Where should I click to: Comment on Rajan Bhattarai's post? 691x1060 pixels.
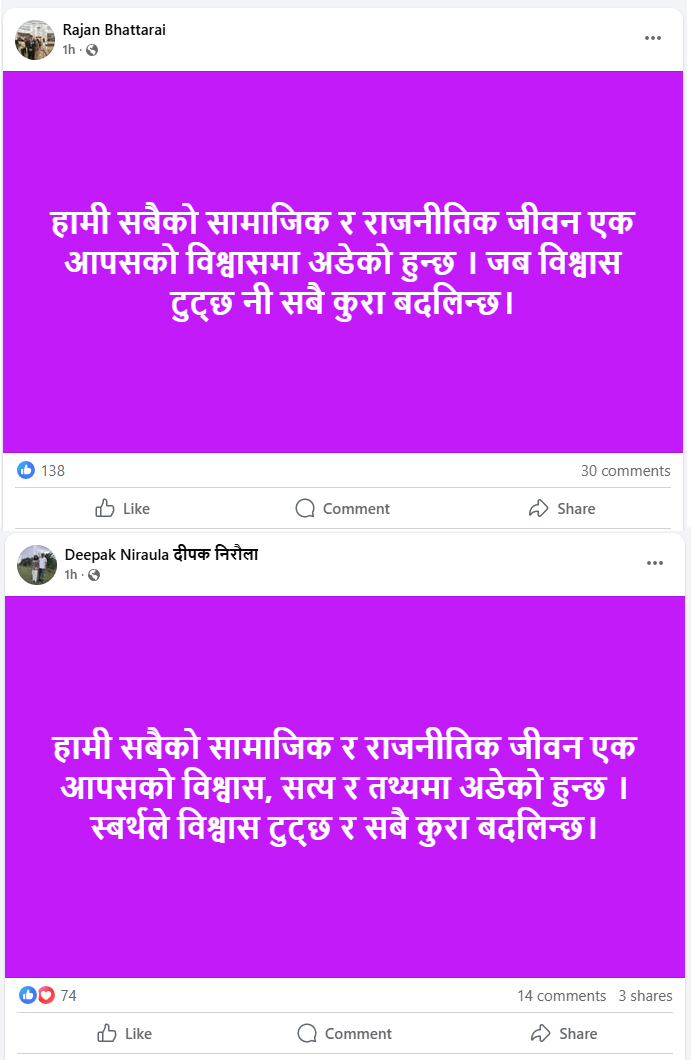pyautogui.click(x=343, y=508)
